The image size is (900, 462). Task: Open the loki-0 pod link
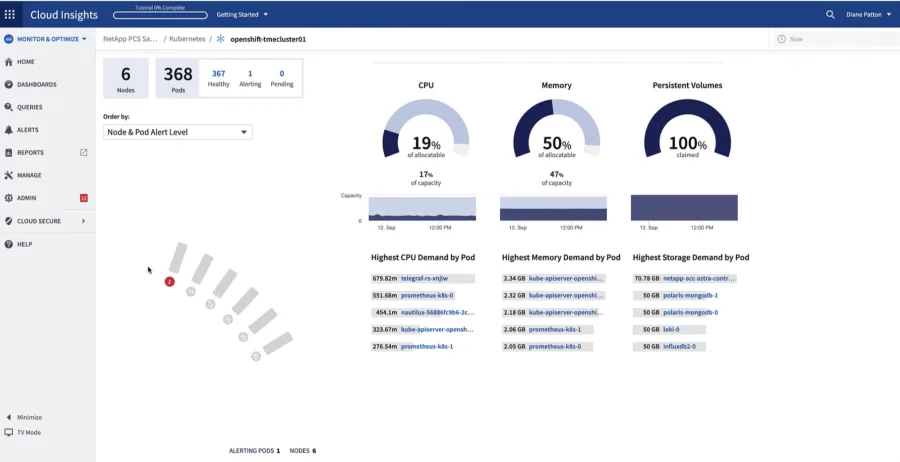(x=671, y=330)
